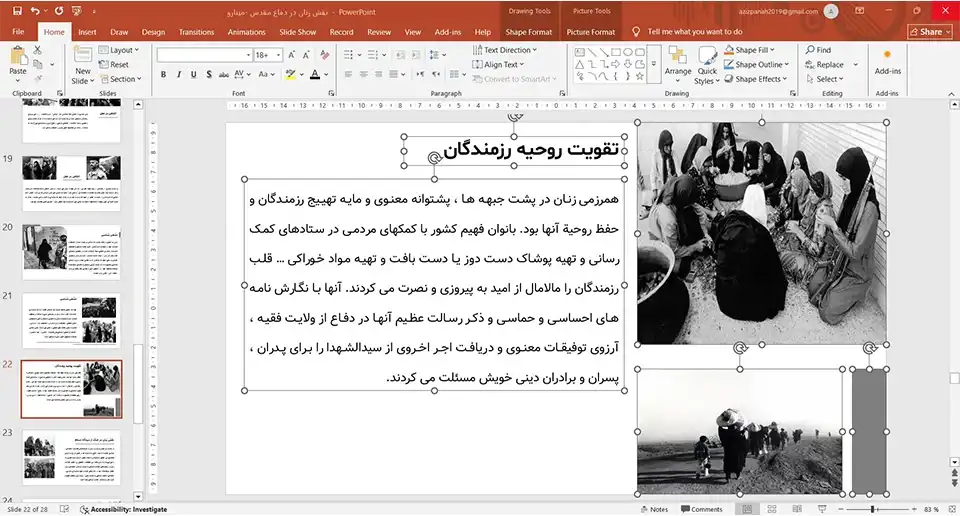Screen dimensions: 960x516
Task: Toggle Justify paragraph alignment
Action: pos(394,74)
